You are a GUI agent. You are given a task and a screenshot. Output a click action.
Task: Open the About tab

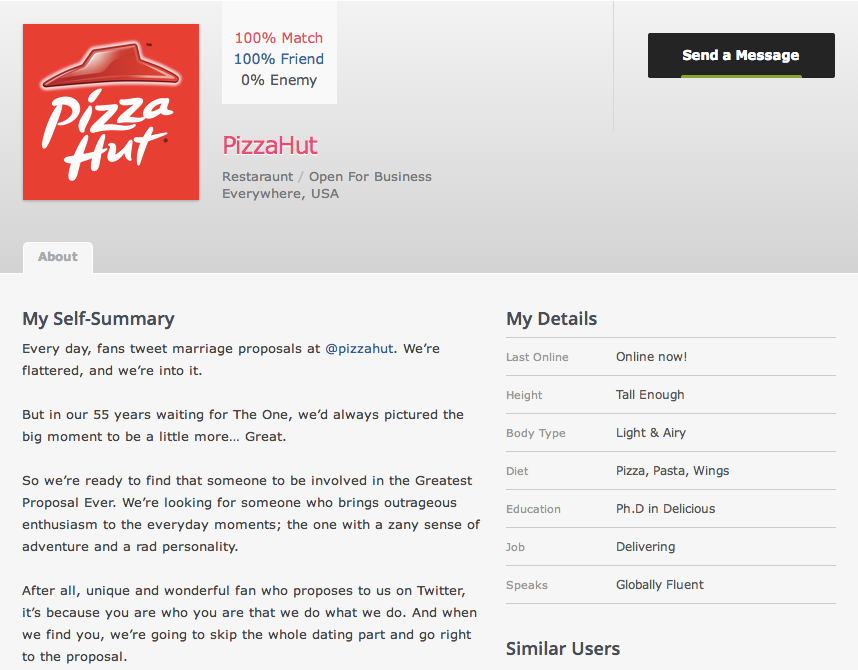click(58, 257)
